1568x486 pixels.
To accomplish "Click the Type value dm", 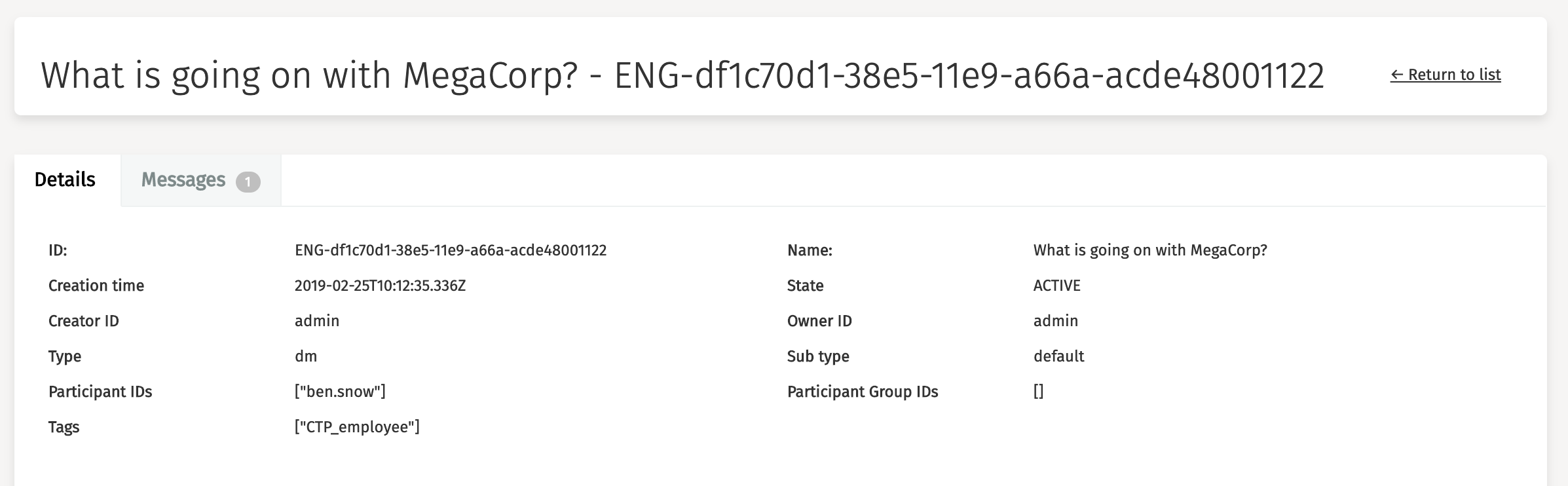I will coord(306,356).
